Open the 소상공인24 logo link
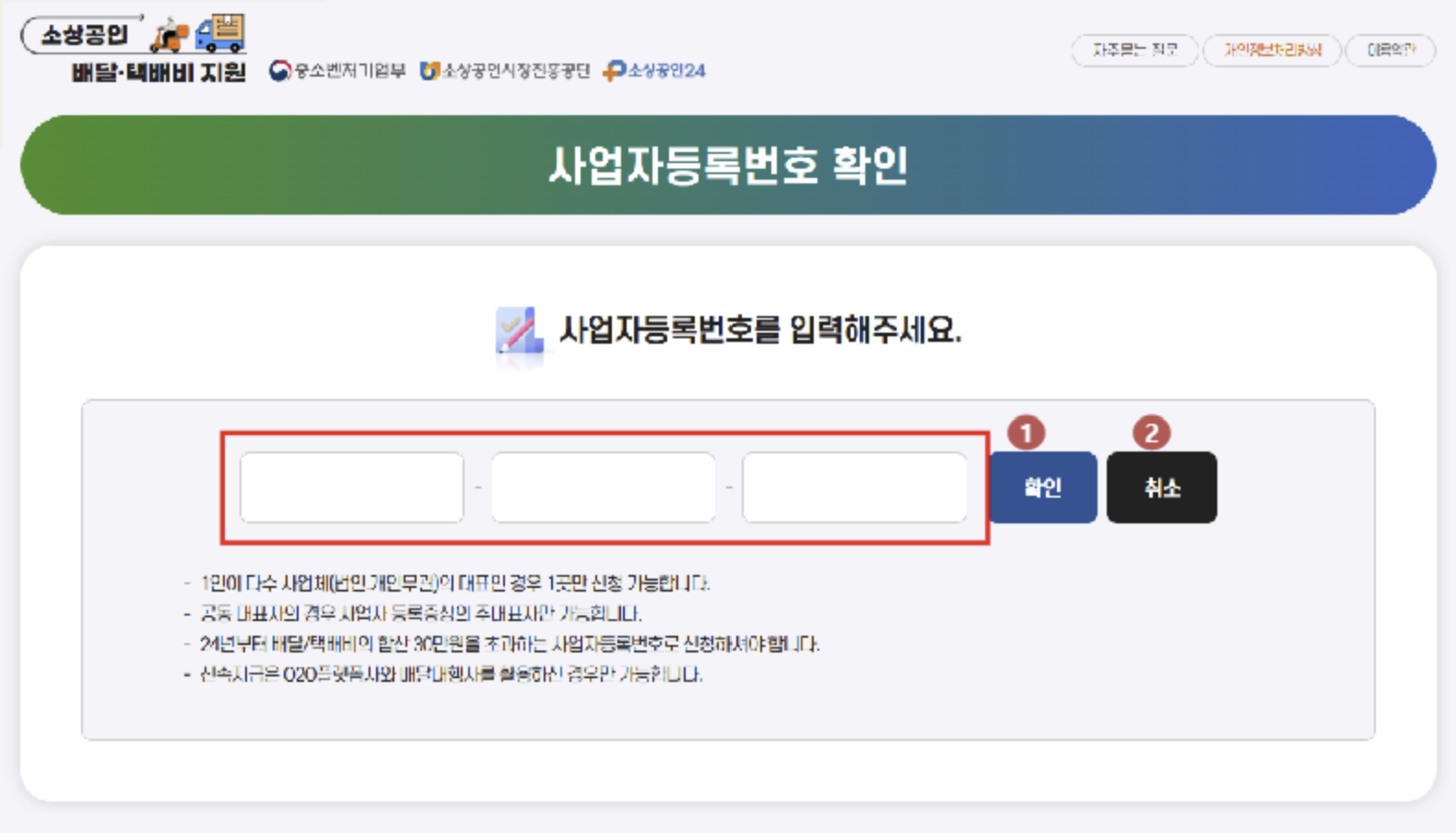 654,71
